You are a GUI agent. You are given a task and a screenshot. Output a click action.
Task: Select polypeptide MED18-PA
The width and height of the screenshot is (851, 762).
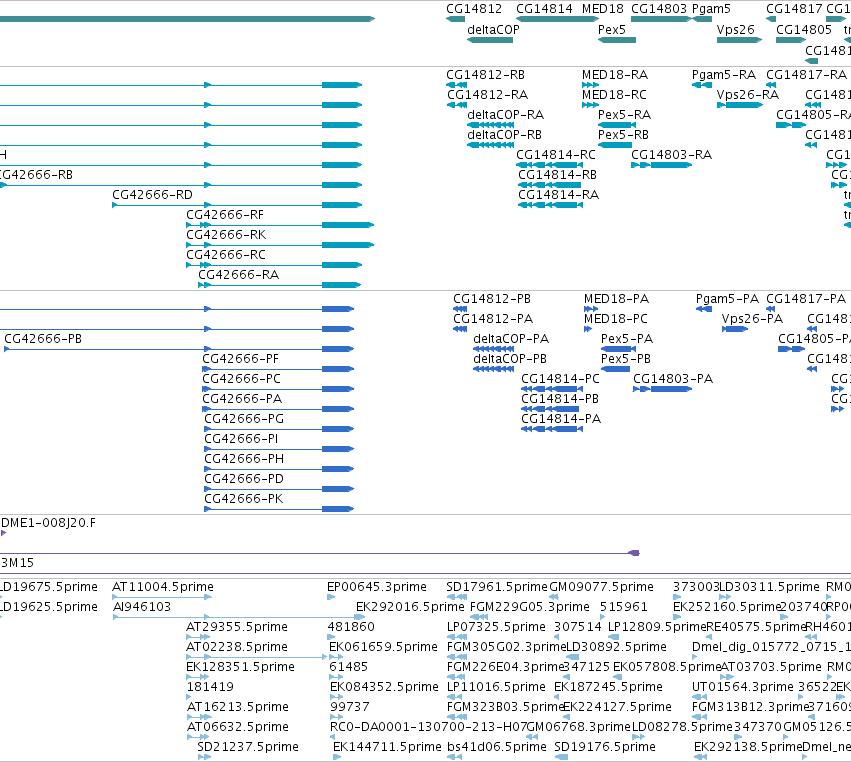coord(616,299)
